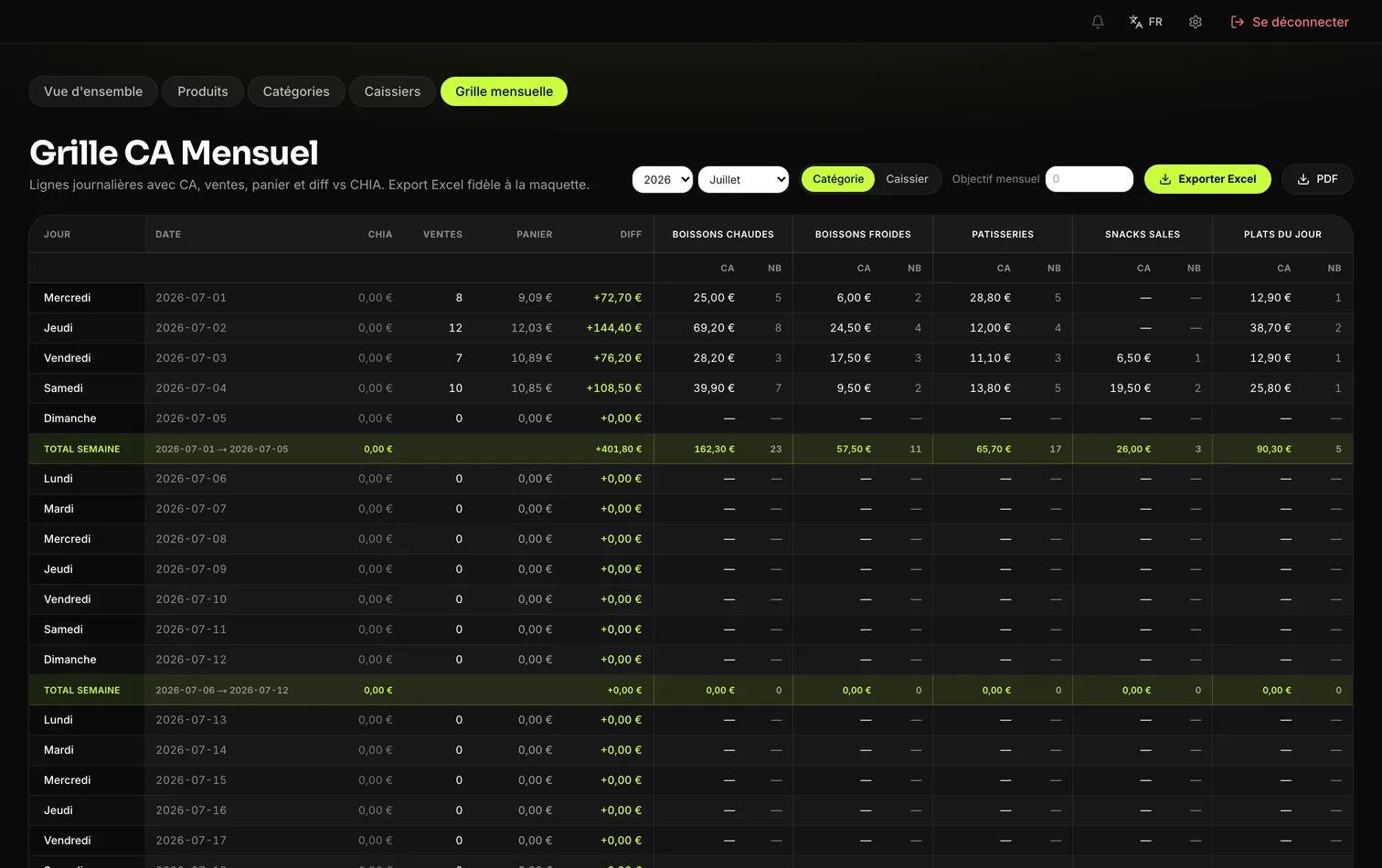Click the DATE column header
The height and width of the screenshot is (868, 1382).
168,235
